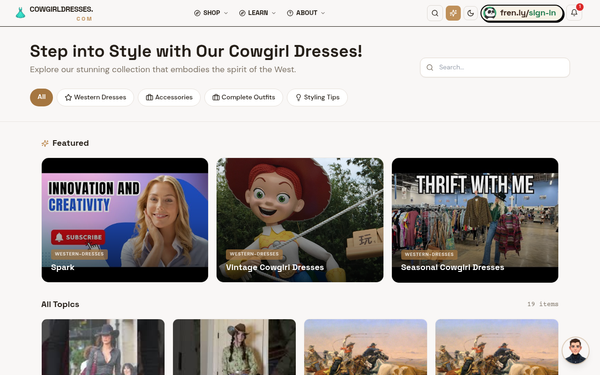The width and height of the screenshot is (600, 375).
Task: Click the icon beside LEARN
Action: point(242,13)
